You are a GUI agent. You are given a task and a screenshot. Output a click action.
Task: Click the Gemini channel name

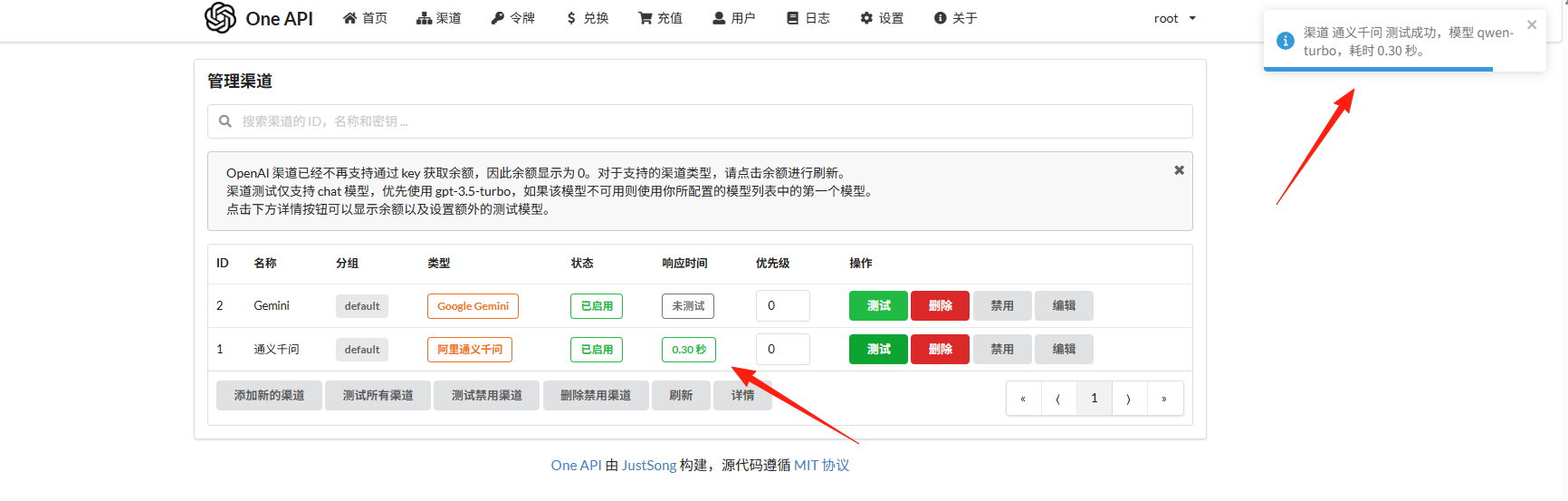tap(272, 306)
